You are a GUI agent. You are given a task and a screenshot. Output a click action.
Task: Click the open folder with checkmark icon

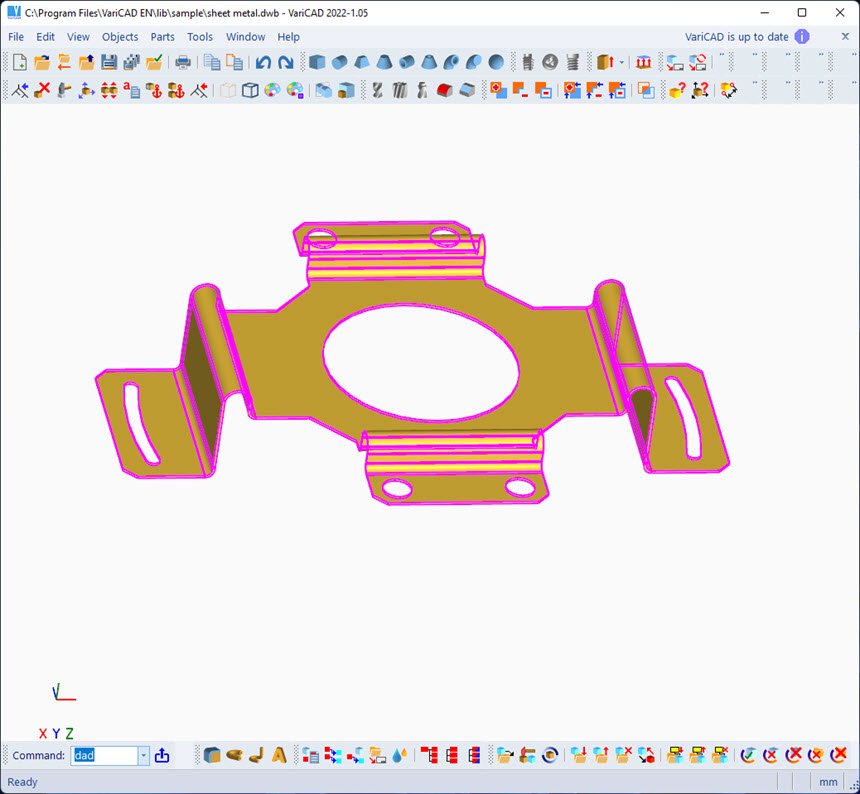click(154, 62)
